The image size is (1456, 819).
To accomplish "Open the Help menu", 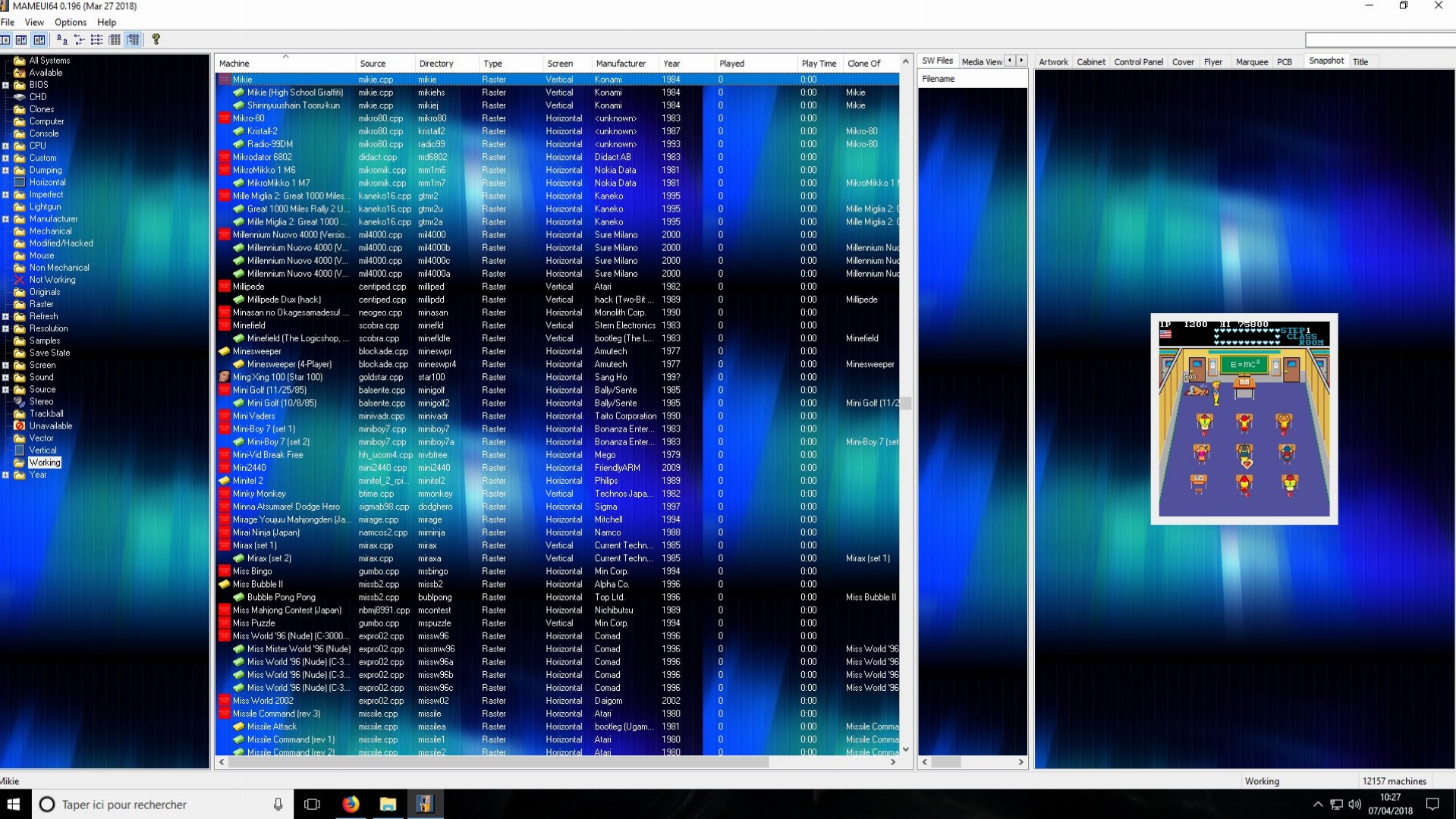I will pos(107,22).
